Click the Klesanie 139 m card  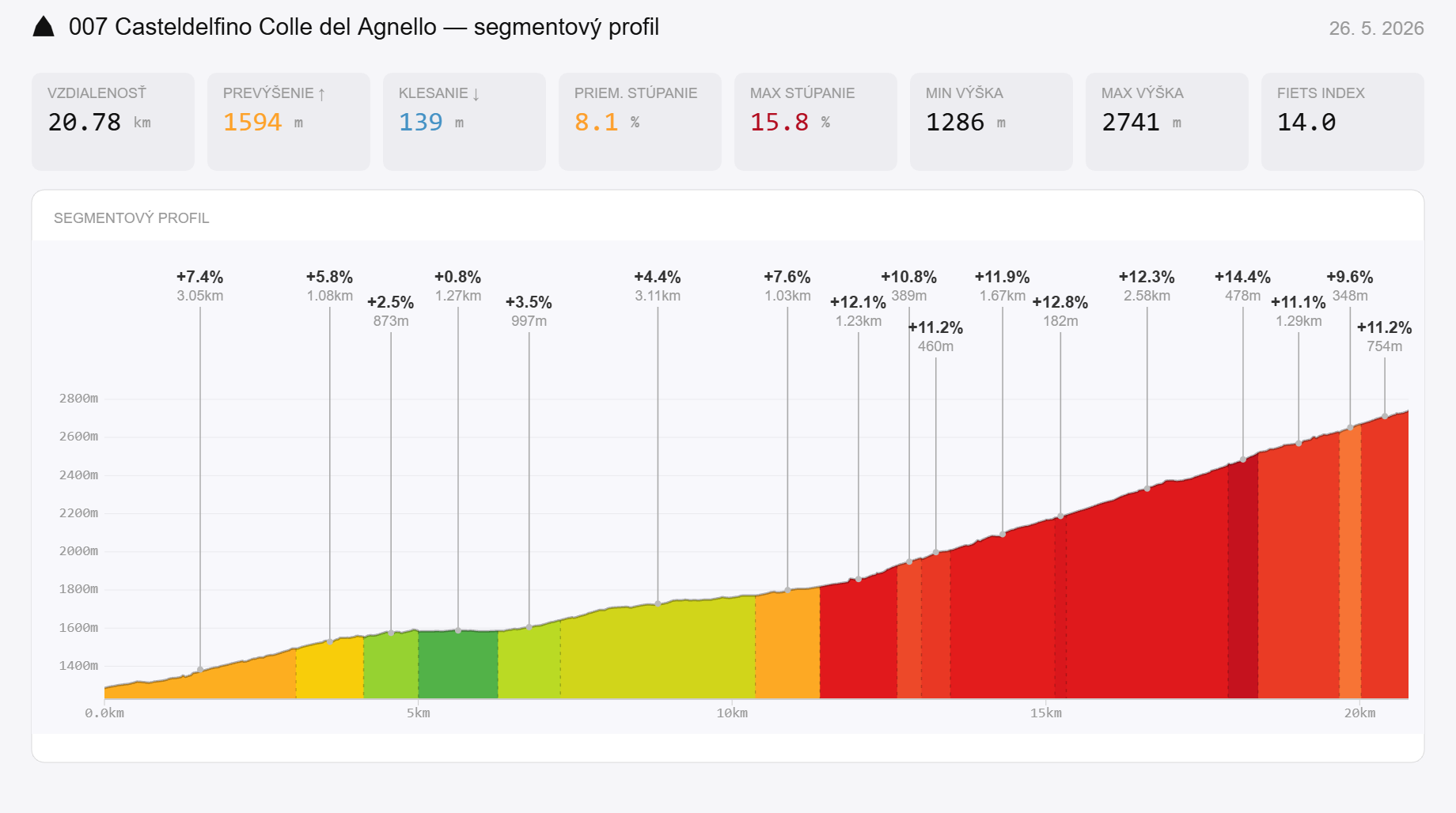tap(464, 122)
